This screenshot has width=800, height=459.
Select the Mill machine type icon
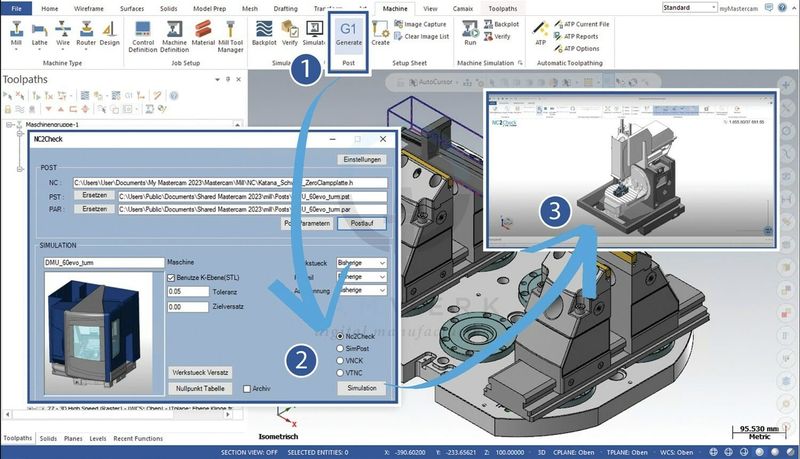(16, 34)
